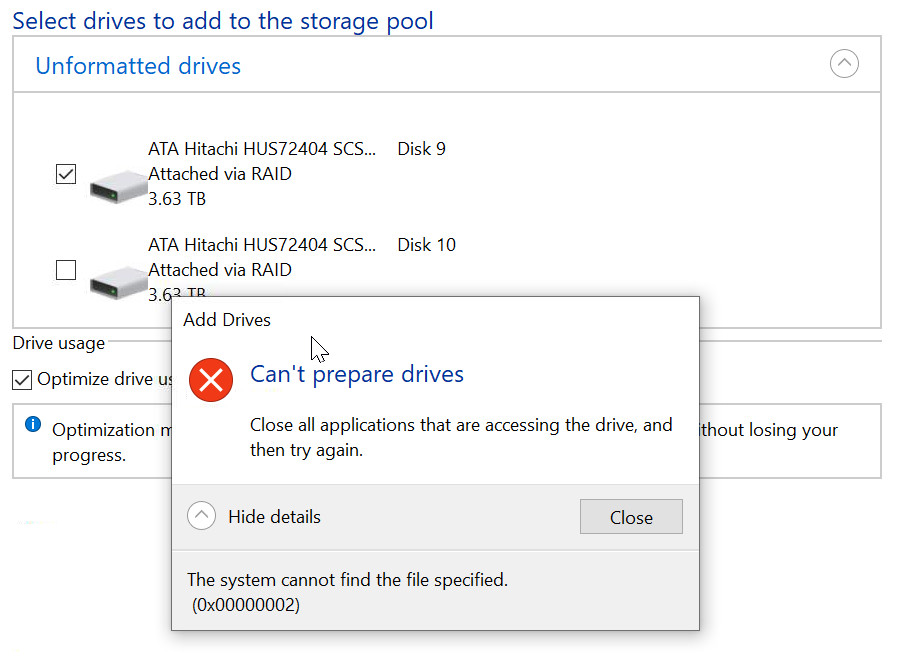Image resolution: width=898 pixels, height=661 pixels.
Task: Click the Disk 9 drive icon
Action: coord(118,184)
